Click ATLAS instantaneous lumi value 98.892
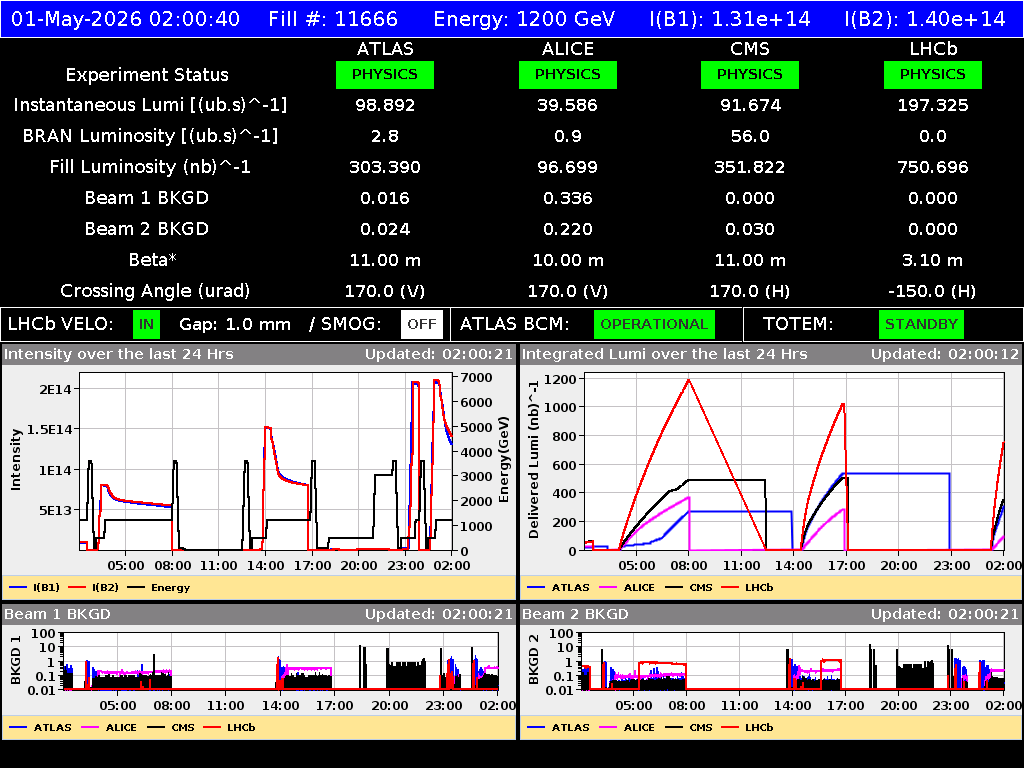The image size is (1024, 768). 385,105
